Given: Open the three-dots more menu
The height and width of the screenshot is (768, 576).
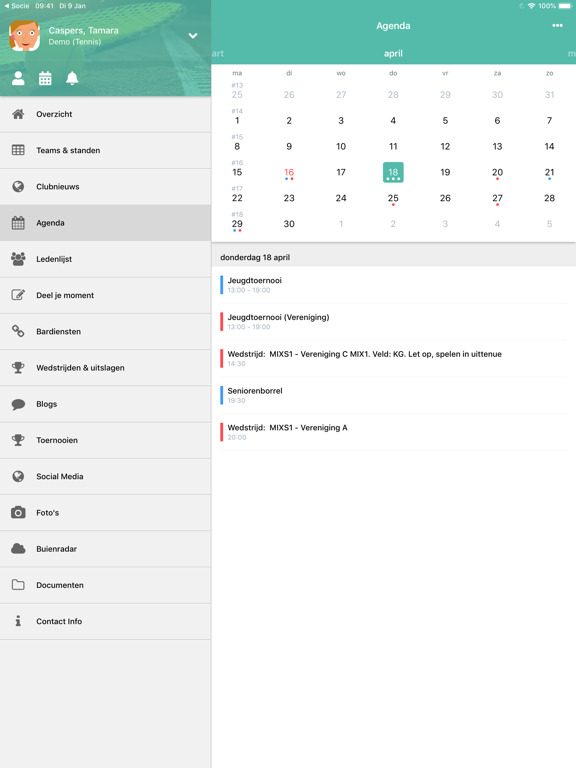Looking at the screenshot, I should coord(557,25).
